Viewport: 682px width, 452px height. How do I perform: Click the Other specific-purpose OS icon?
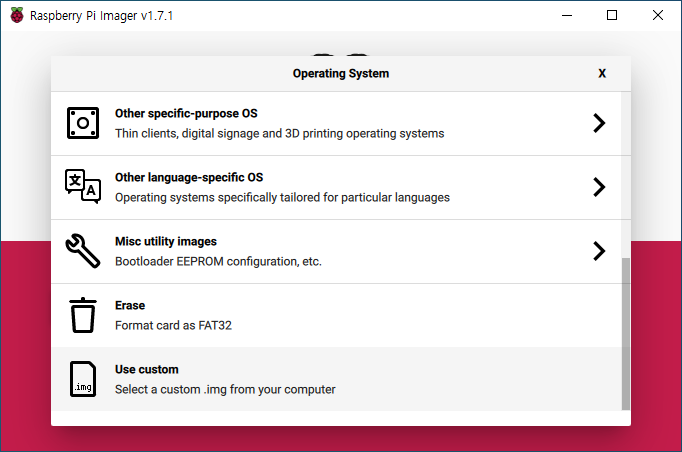(83, 123)
